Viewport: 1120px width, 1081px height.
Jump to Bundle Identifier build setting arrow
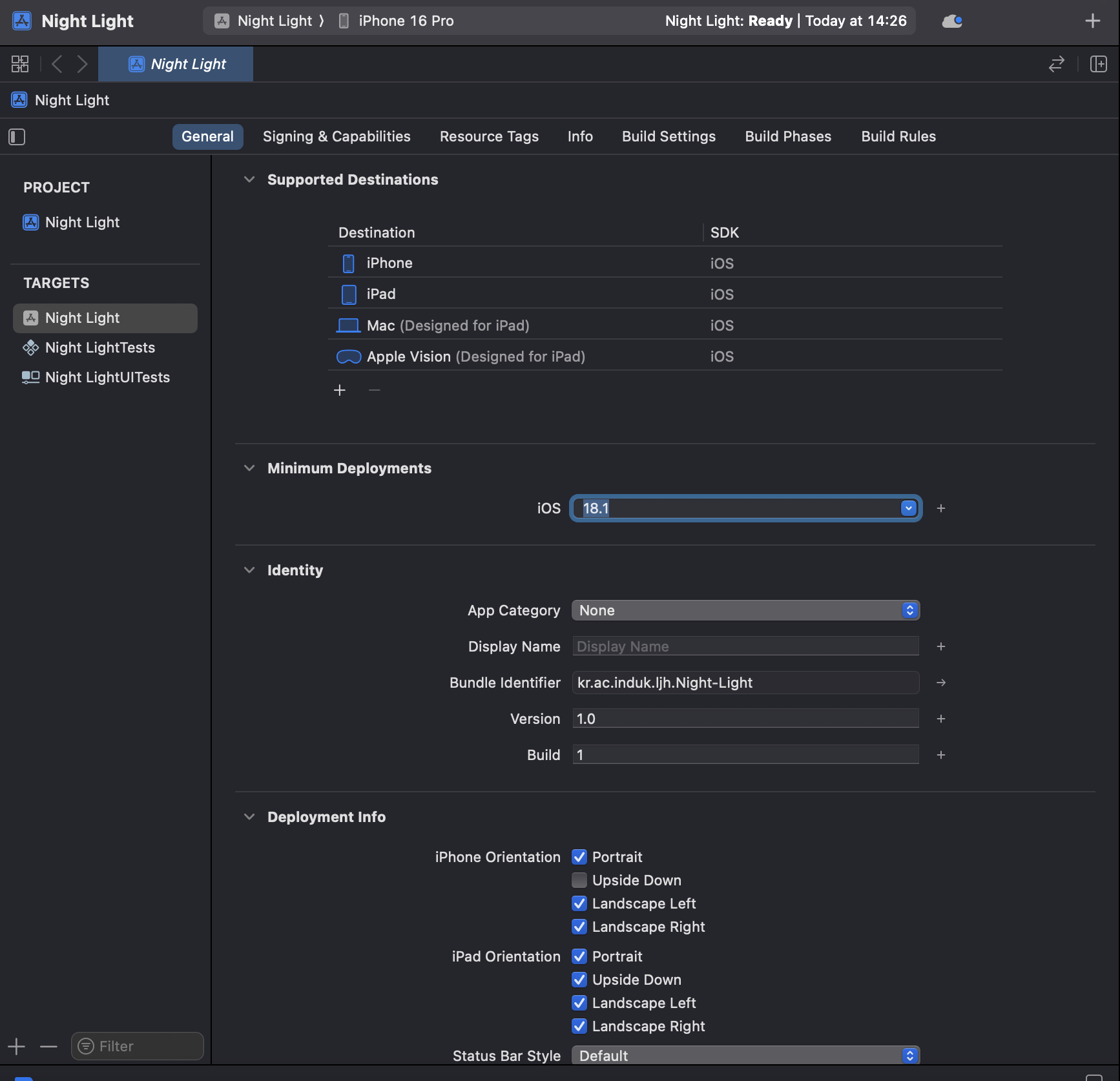941,683
